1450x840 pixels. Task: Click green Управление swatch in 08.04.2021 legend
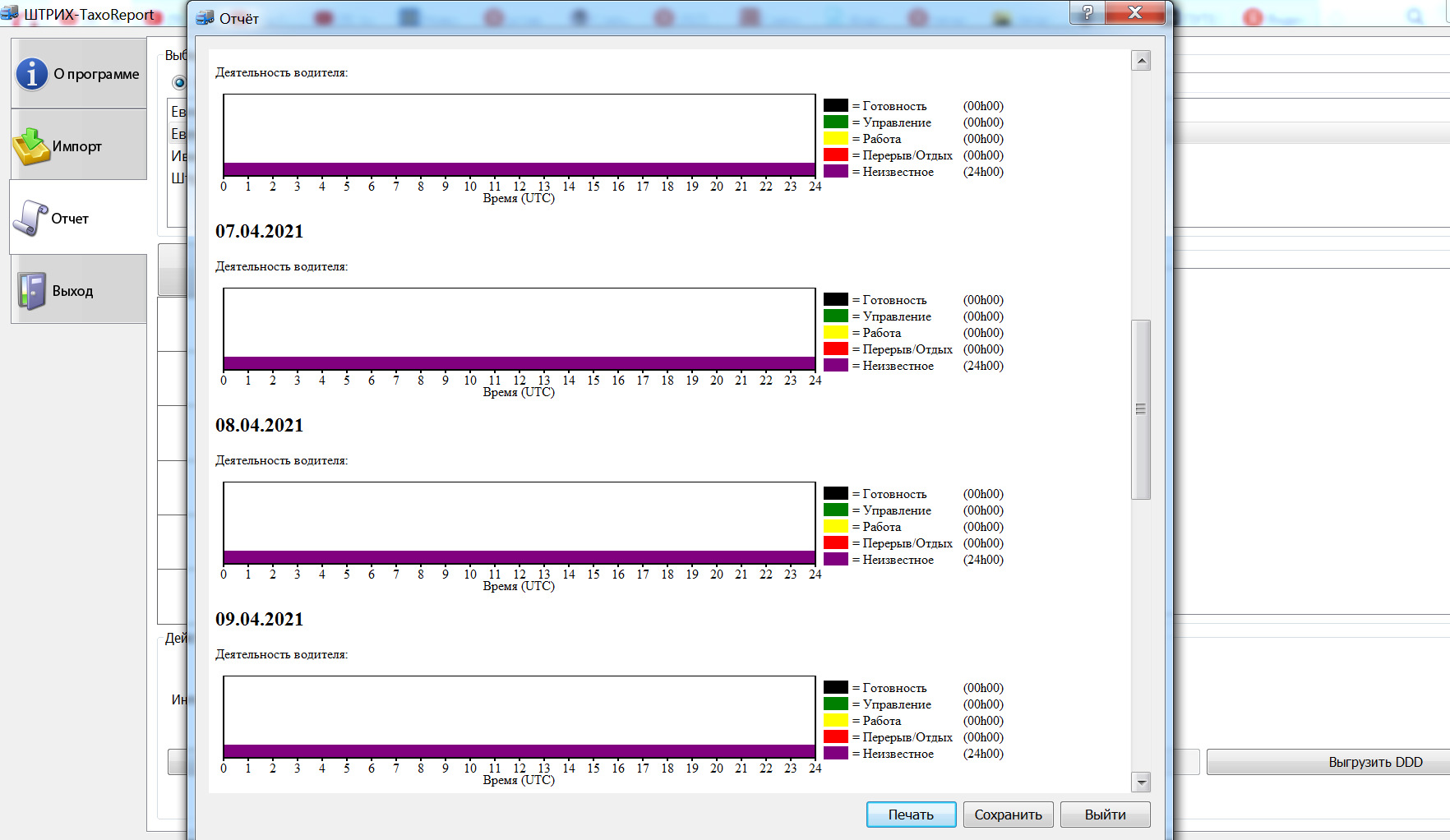click(836, 510)
